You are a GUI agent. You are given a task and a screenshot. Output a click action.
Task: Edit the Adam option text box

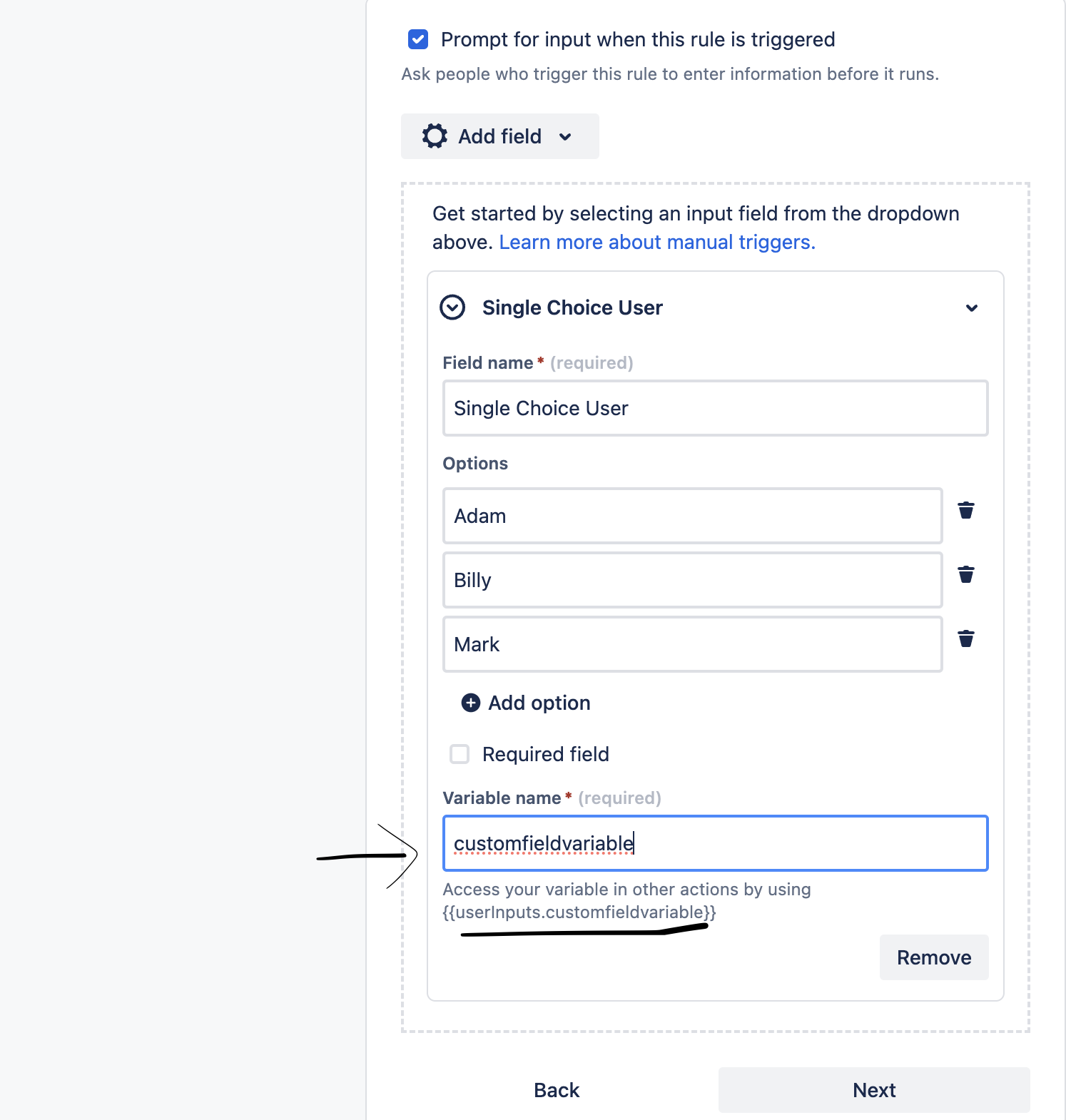(x=692, y=516)
